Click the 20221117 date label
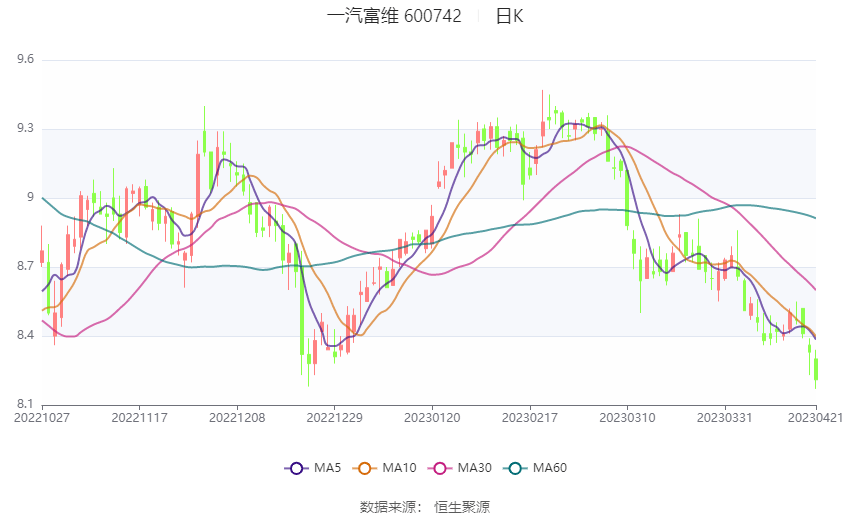 coord(138,418)
